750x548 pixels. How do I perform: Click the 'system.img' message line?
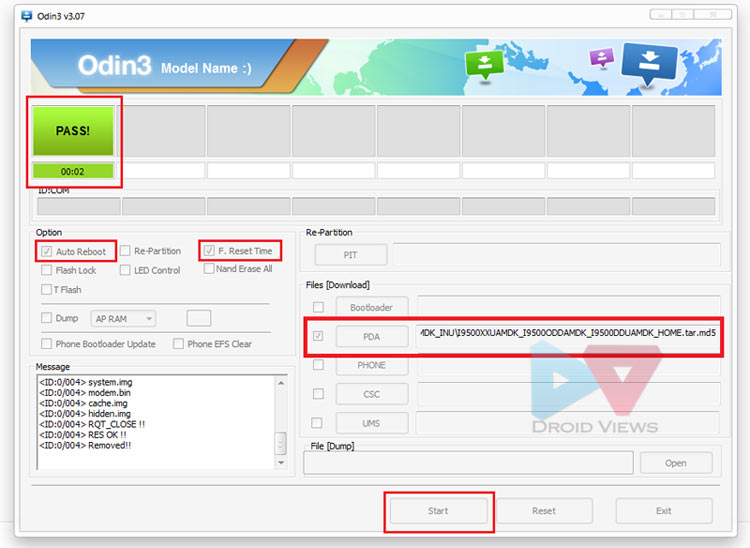pyautogui.click(x=86, y=382)
